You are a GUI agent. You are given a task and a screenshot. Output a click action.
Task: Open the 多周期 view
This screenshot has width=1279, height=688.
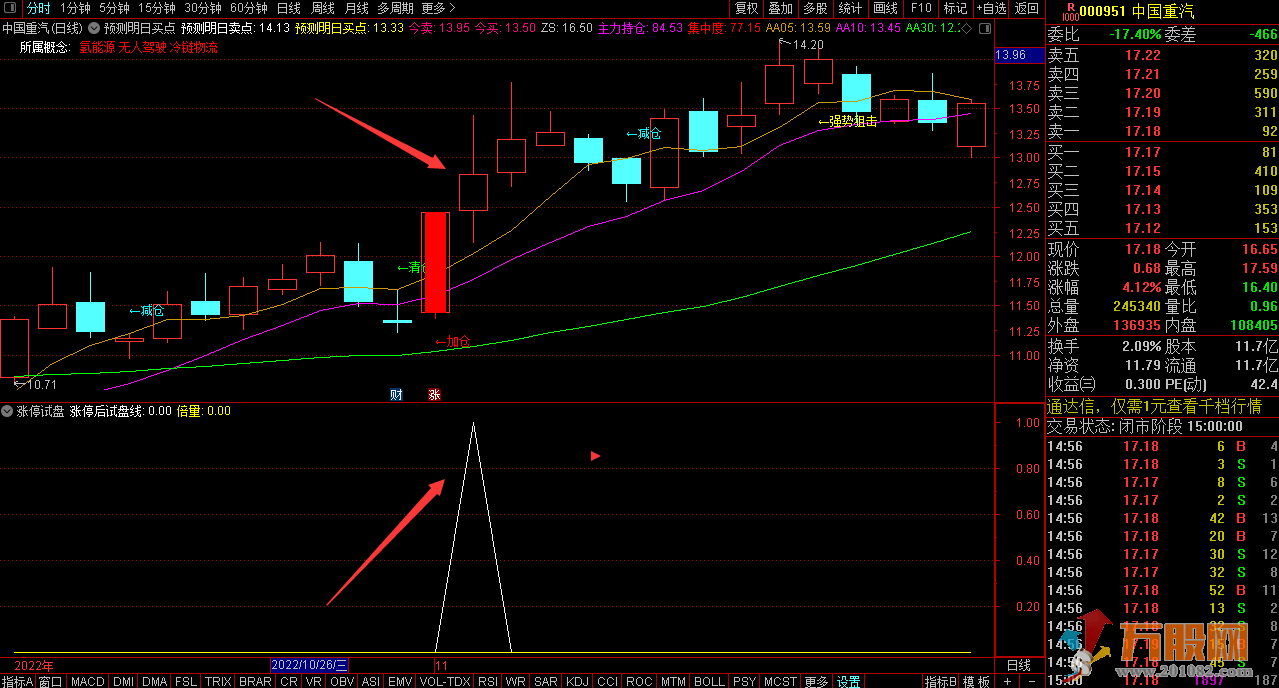click(395, 8)
